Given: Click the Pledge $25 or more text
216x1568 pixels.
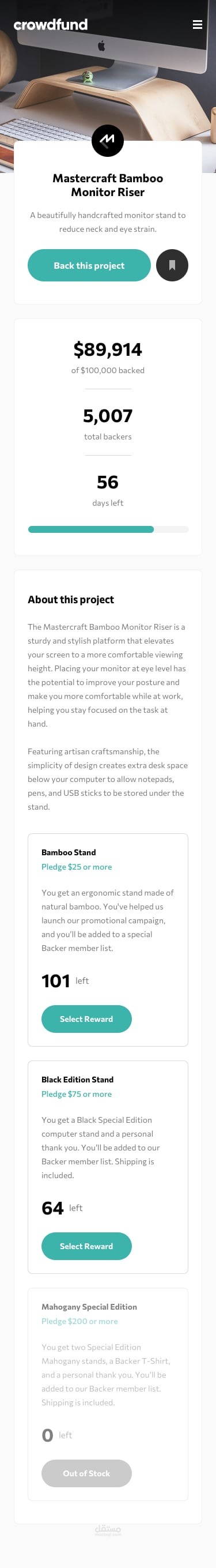Looking at the screenshot, I should pyautogui.click(x=77, y=867).
